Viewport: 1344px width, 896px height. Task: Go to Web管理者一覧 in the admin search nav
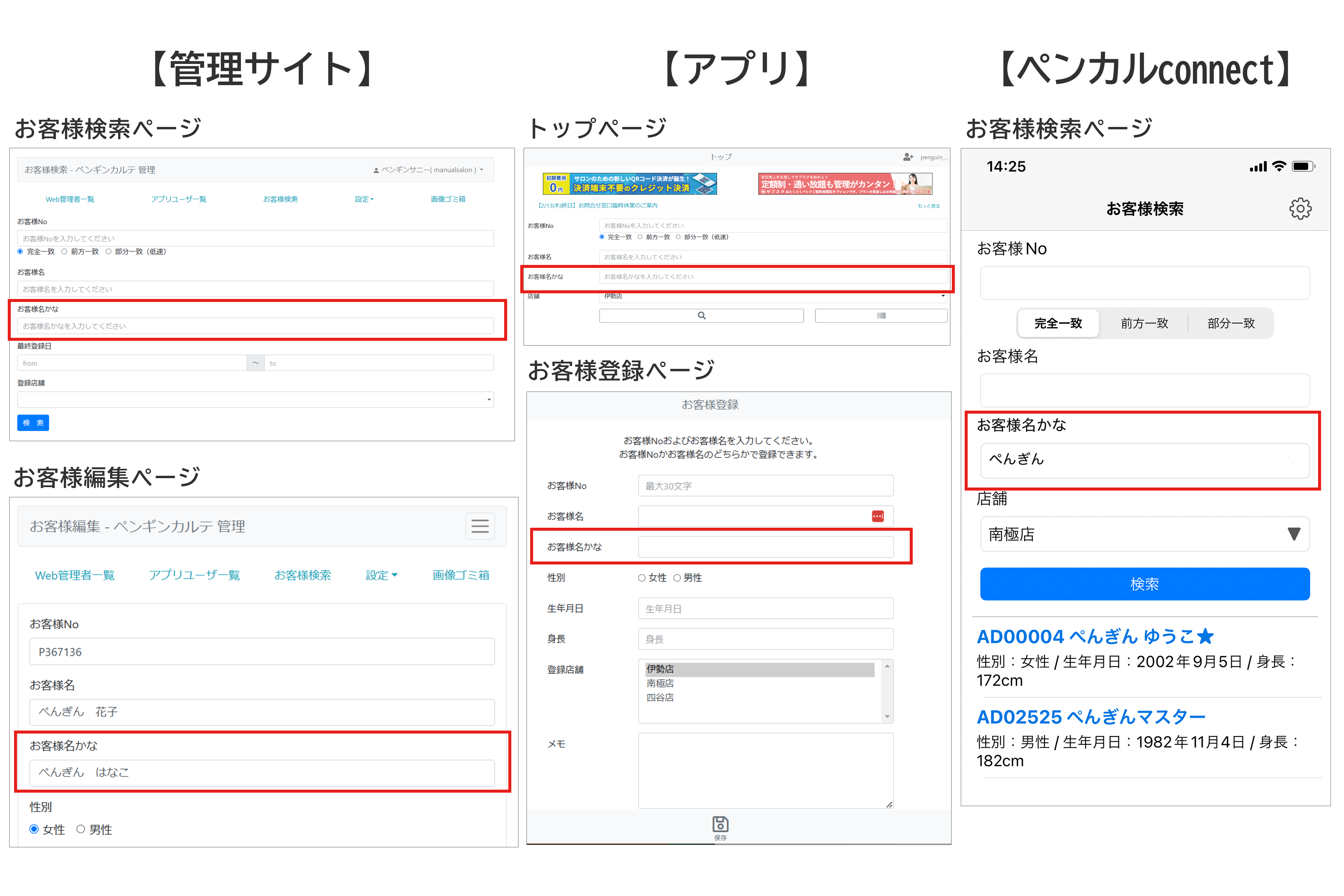[70, 200]
